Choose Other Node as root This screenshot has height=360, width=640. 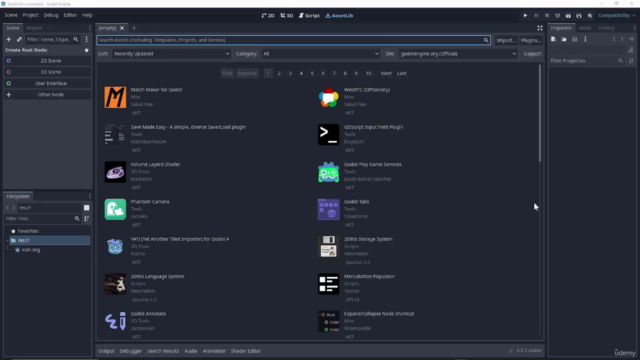[x=47, y=95]
